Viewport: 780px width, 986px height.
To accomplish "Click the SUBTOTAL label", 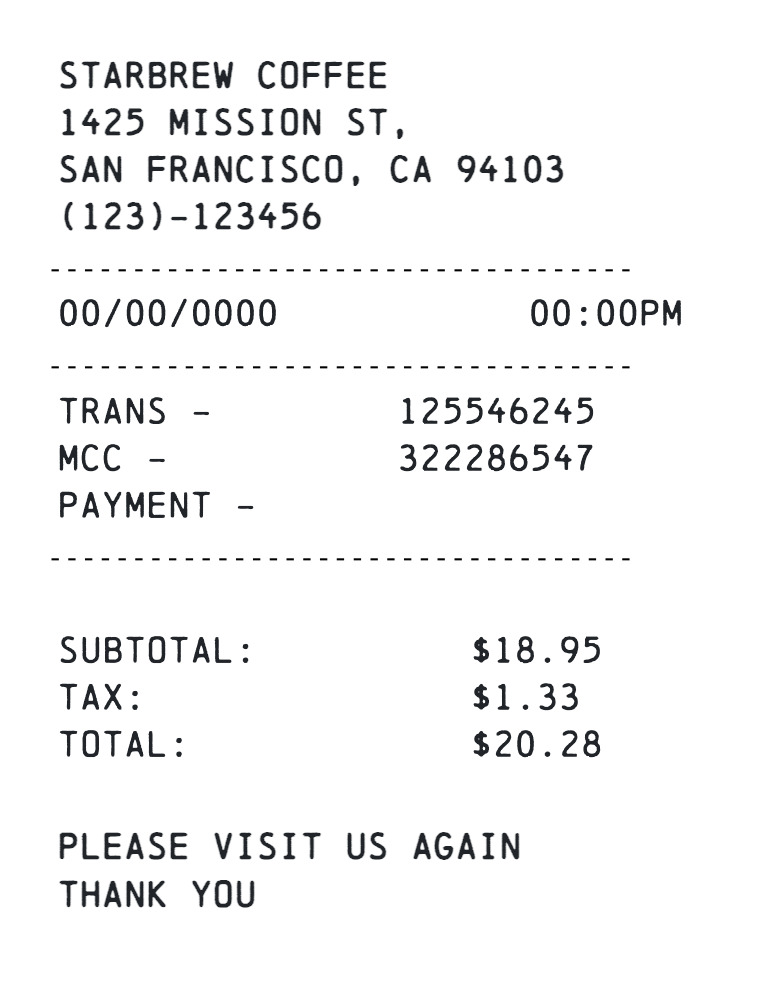I will point(156,651).
